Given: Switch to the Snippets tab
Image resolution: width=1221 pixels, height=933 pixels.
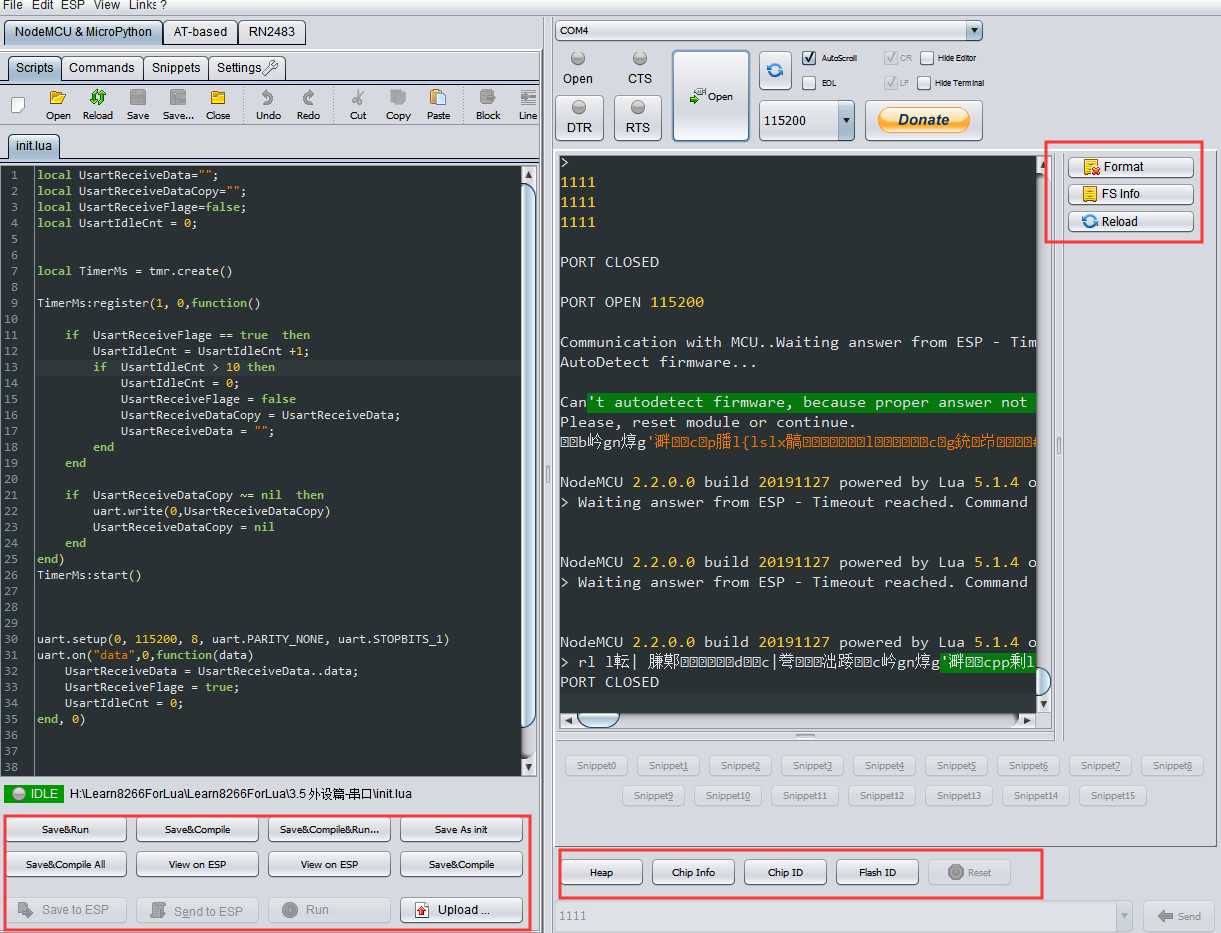Looking at the screenshot, I should [176, 68].
